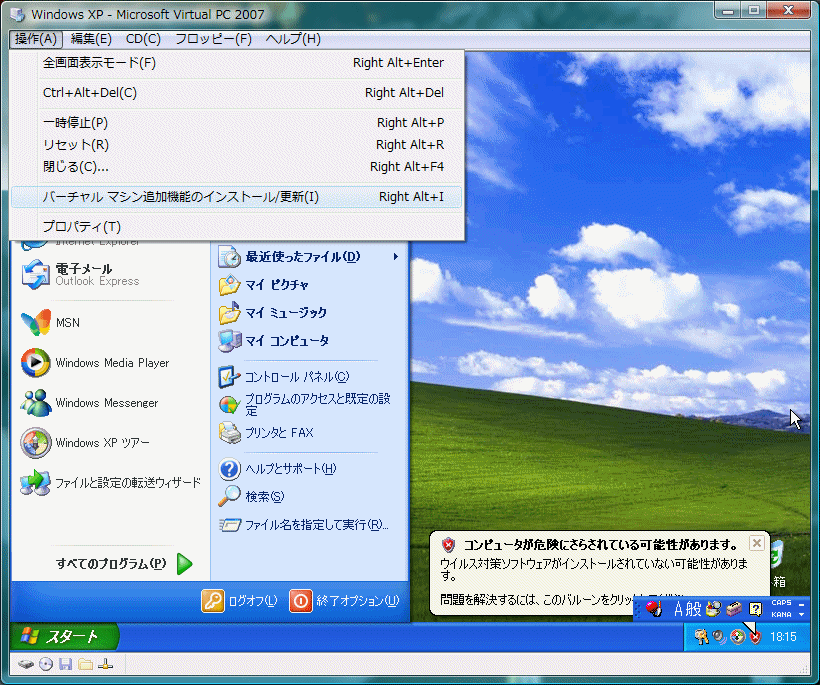The image size is (820, 685).
Task: Click IME conversion mode 般 indicator
Action: pyautogui.click(x=693, y=609)
